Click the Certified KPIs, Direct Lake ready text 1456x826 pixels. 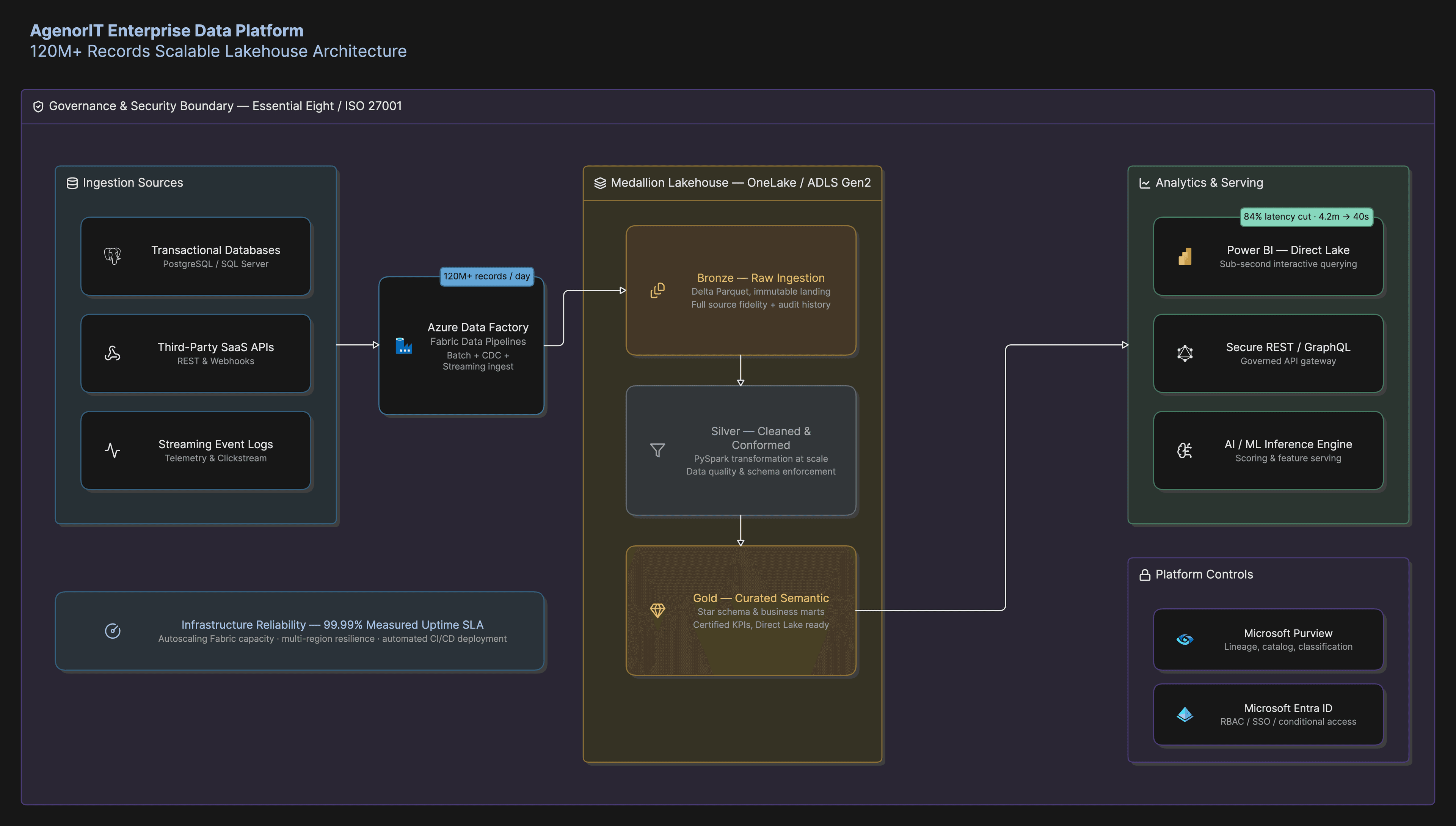761,625
